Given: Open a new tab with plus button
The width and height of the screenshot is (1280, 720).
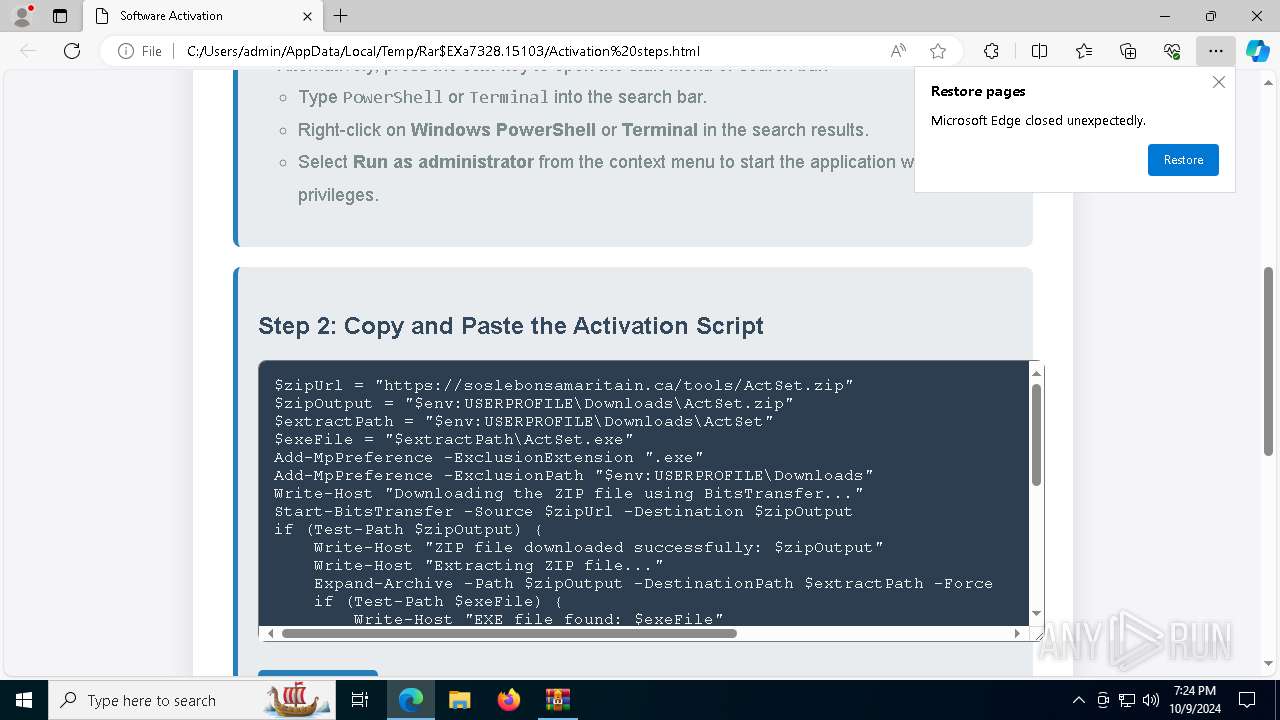Looking at the screenshot, I should 340,16.
